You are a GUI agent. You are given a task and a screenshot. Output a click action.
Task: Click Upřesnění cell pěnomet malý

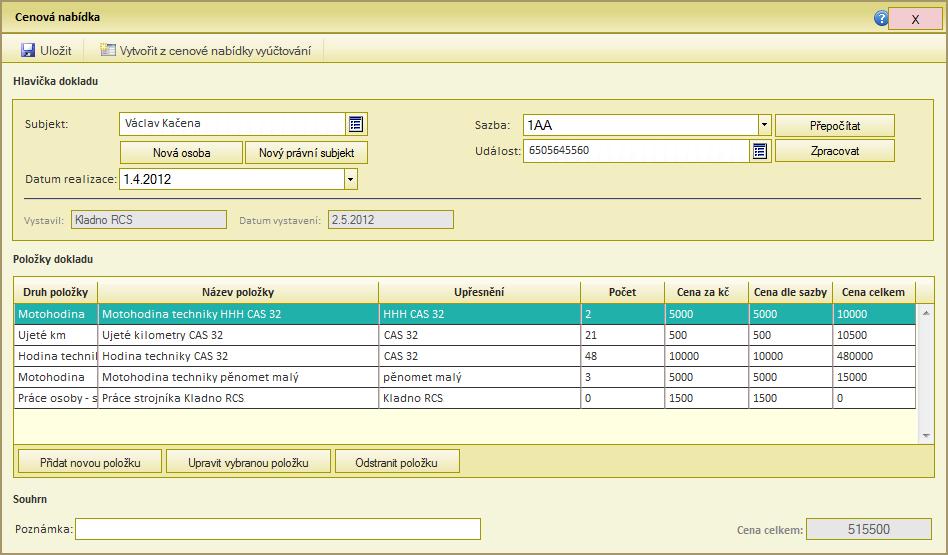click(479, 377)
